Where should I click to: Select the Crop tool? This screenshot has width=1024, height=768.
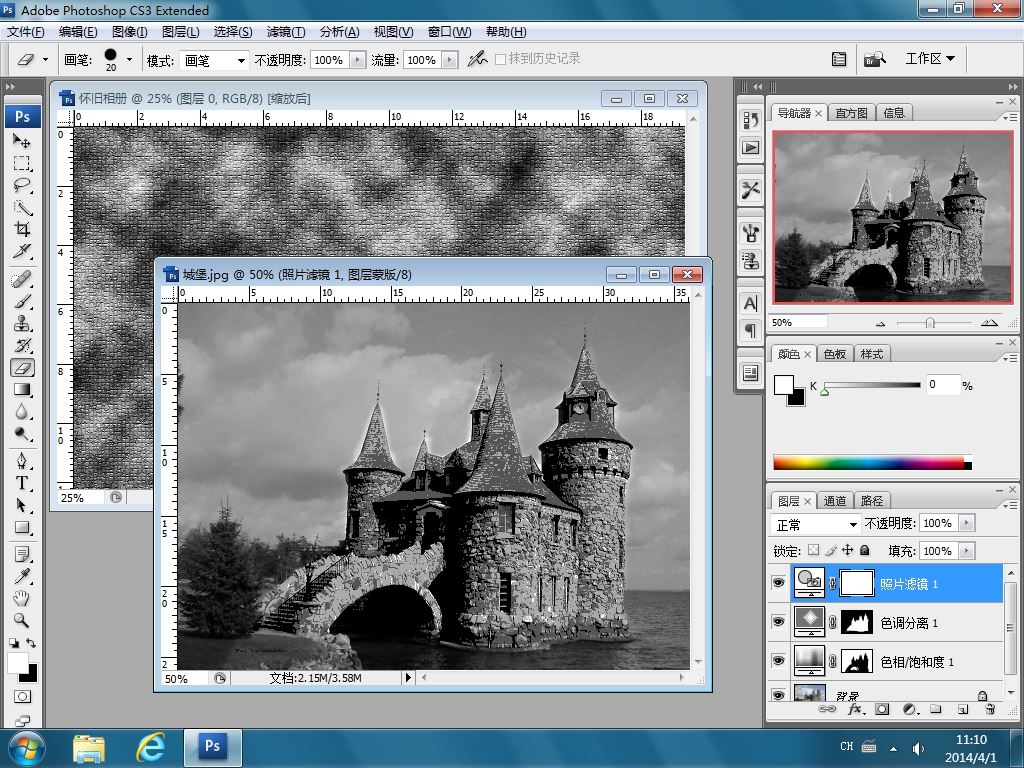[x=22, y=229]
